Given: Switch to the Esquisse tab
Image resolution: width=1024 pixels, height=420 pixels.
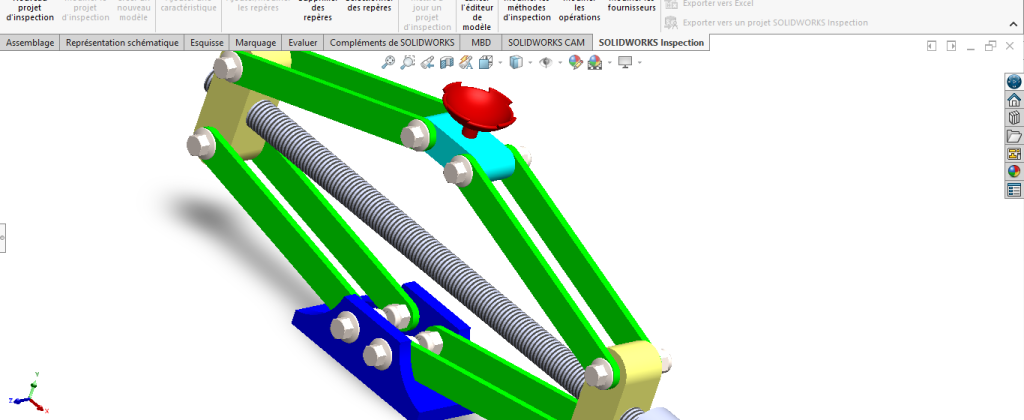Looking at the screenshot, I should tap(207, 42).
